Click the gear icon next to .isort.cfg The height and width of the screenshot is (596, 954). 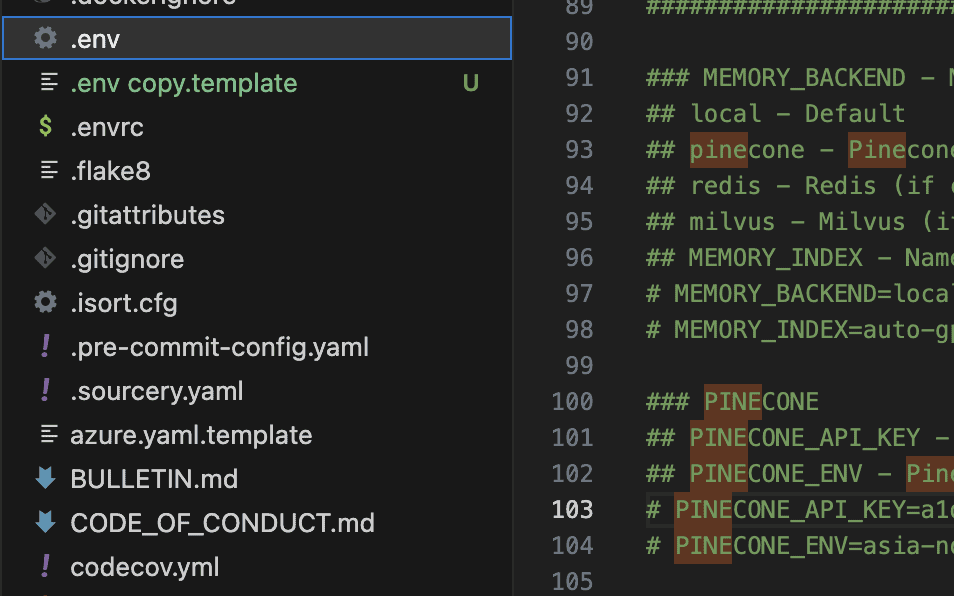46,302
